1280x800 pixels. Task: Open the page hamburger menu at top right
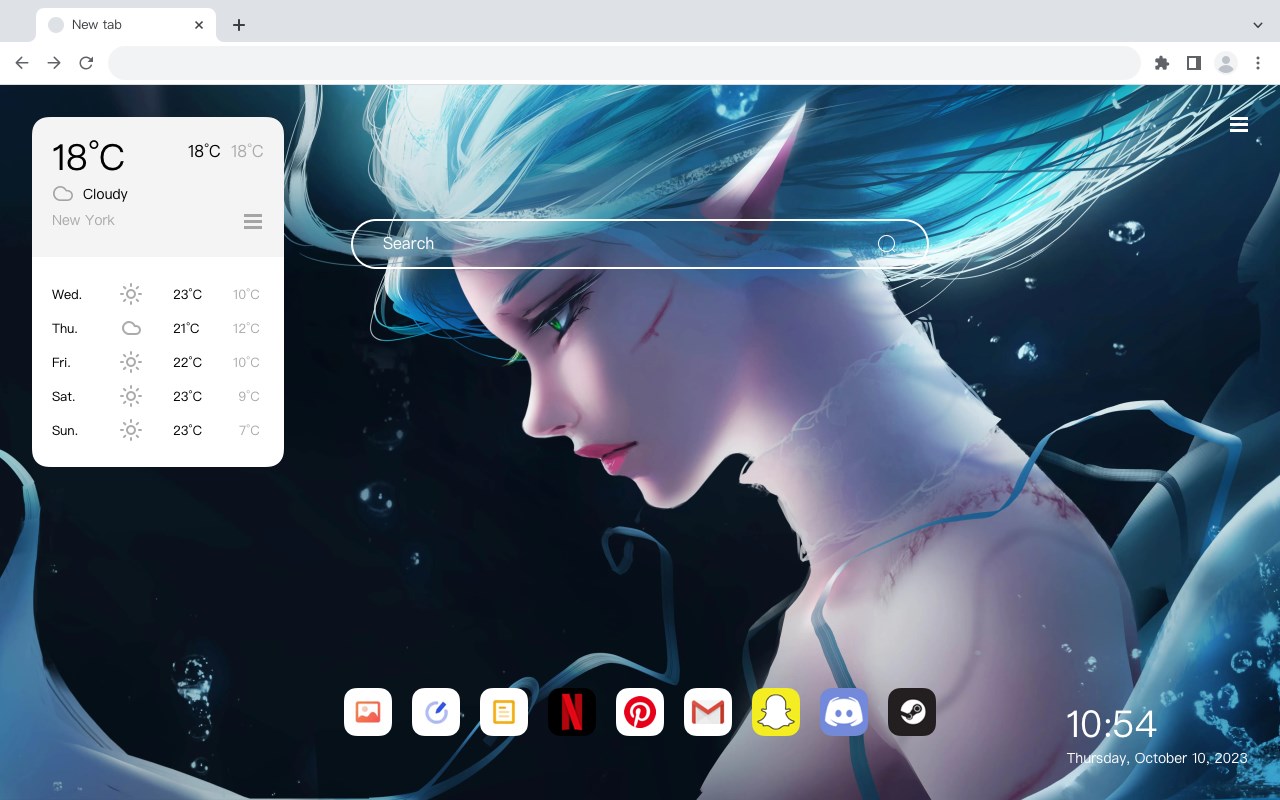pyautogui.click(x=1239, y=125)
